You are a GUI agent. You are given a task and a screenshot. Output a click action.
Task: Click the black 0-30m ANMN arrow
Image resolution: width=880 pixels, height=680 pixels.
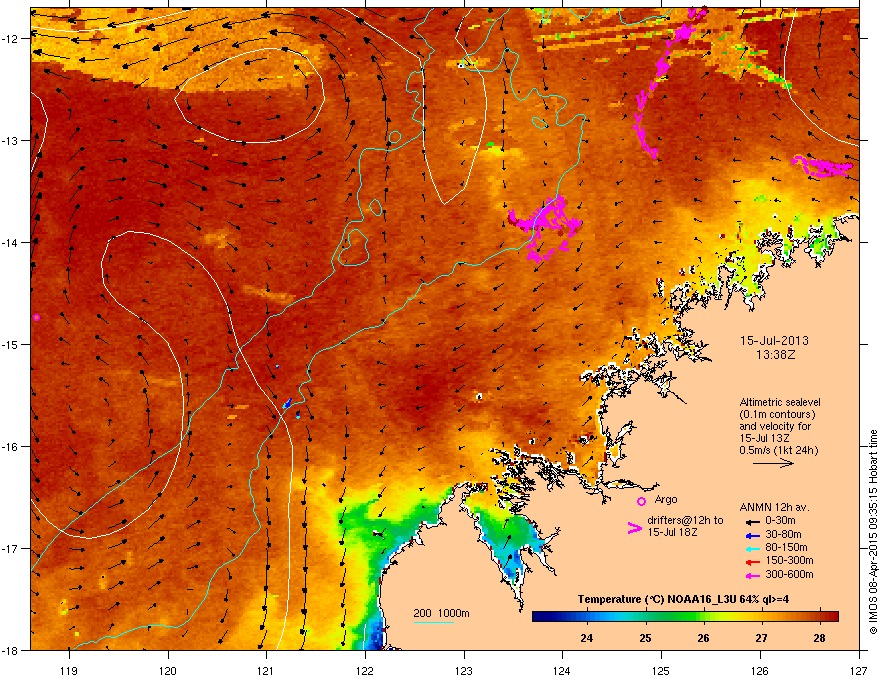click(753, 522)
